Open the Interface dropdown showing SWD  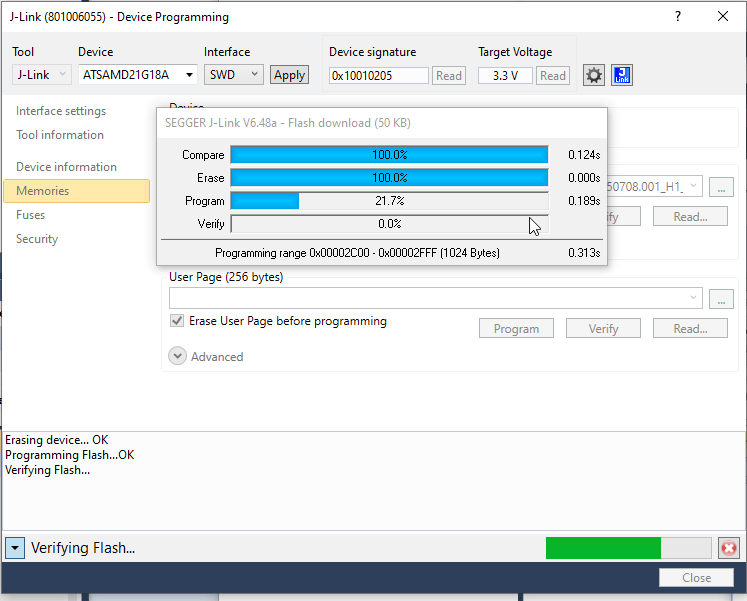(233, 75)
